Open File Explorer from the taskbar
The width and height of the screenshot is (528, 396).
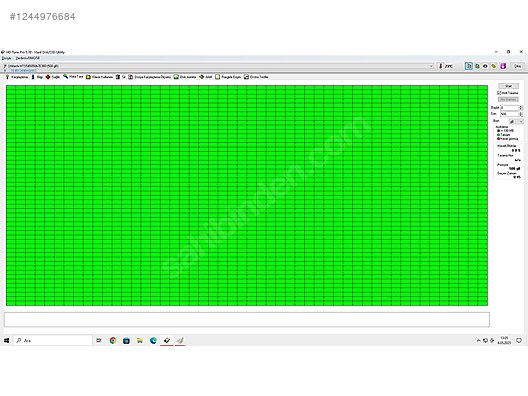coord(140,341)
